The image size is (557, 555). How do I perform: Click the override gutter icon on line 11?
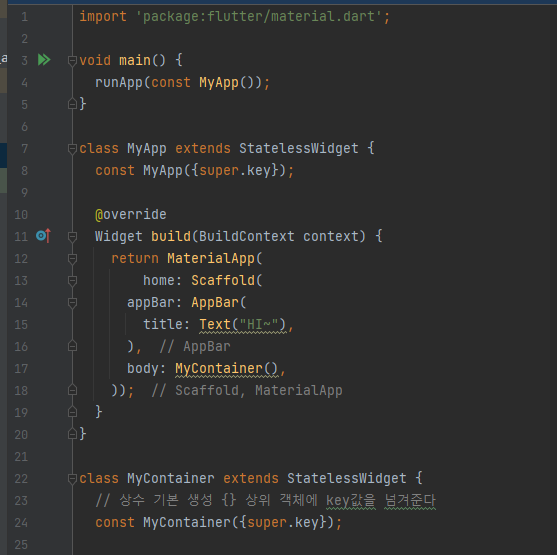tap(43, 236)
